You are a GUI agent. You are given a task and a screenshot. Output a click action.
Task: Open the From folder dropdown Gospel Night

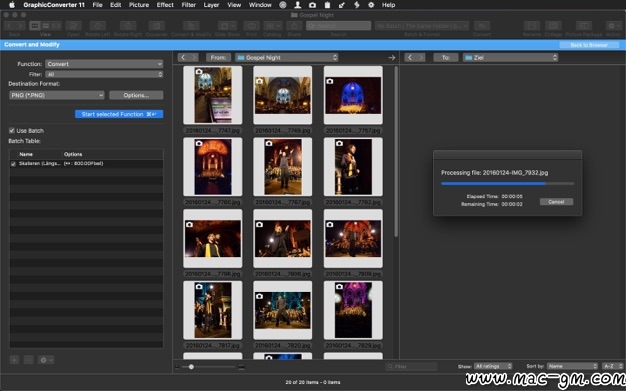click(286, 58)
